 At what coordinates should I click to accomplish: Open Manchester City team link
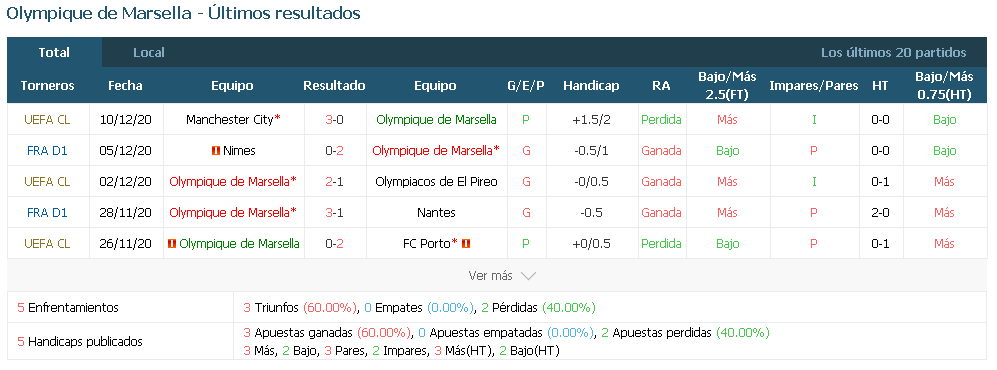point(230,120)
